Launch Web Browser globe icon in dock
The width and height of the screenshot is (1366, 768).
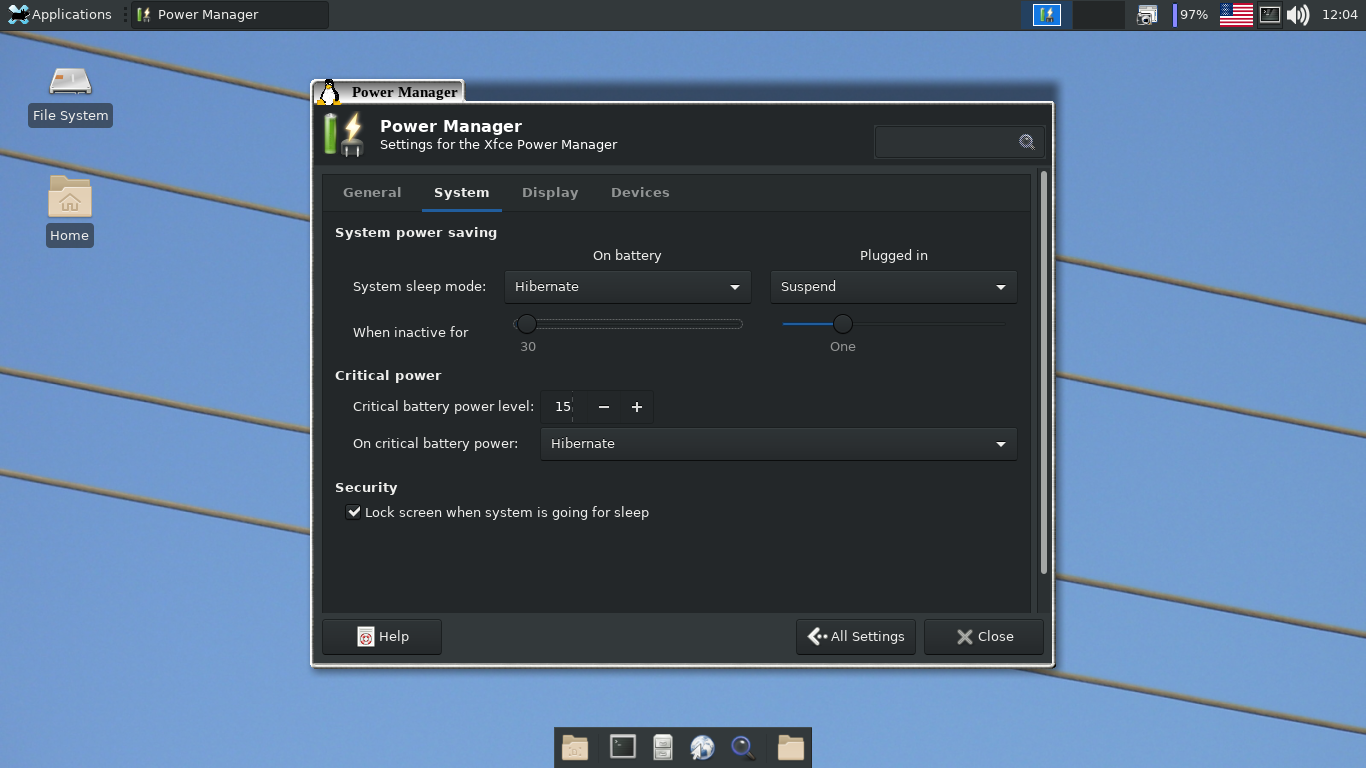tap(703, 747)
